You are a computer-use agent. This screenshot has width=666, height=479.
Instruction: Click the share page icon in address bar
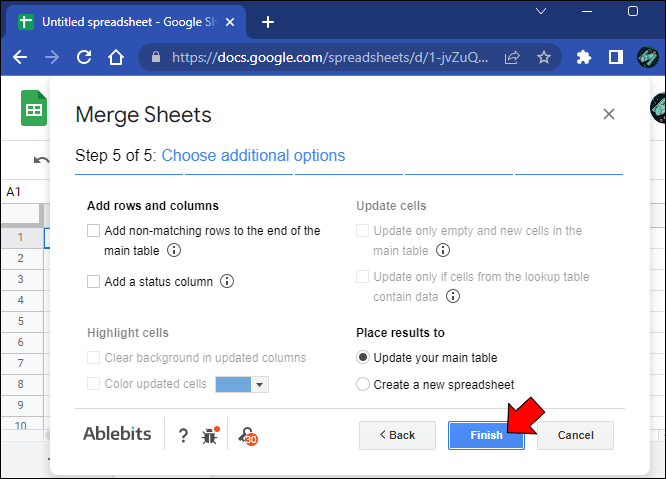click(x=512, y=58)
